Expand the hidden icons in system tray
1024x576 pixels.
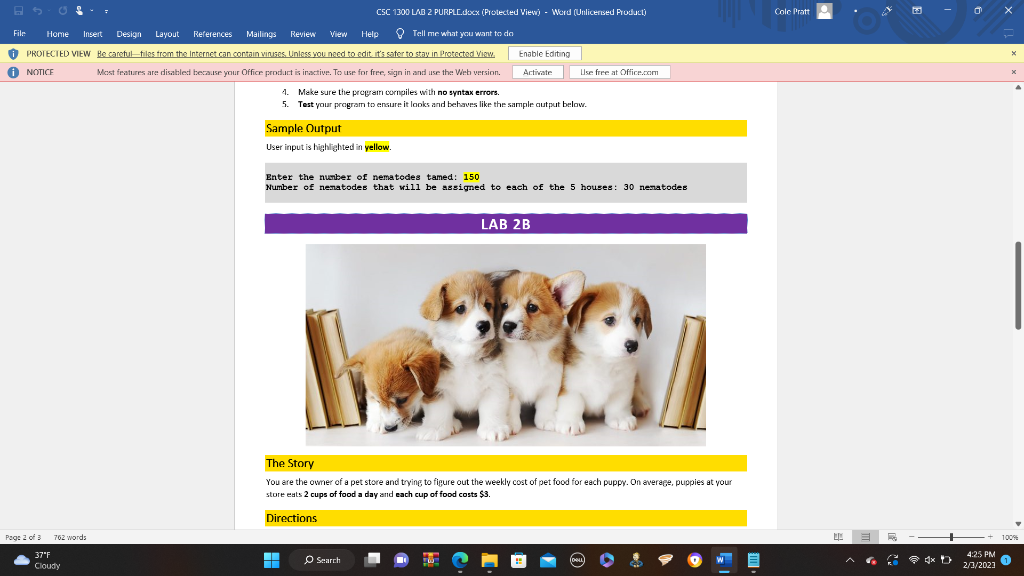pos(851,560)
